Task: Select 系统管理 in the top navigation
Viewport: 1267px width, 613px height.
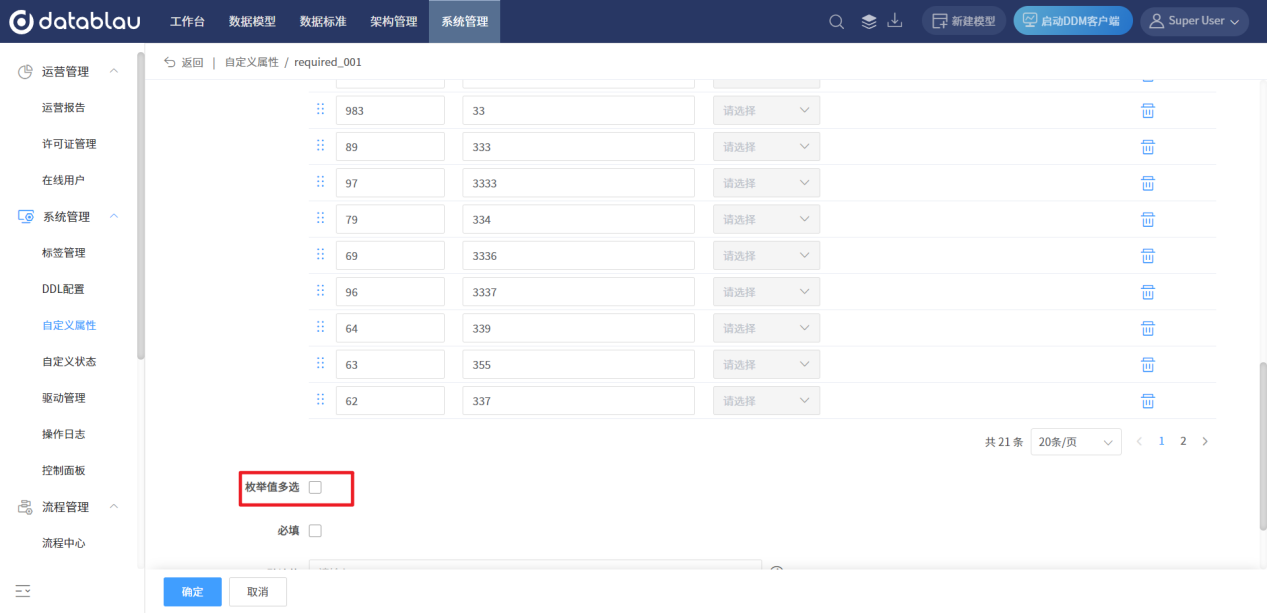Action: click(x=465, y=21)
